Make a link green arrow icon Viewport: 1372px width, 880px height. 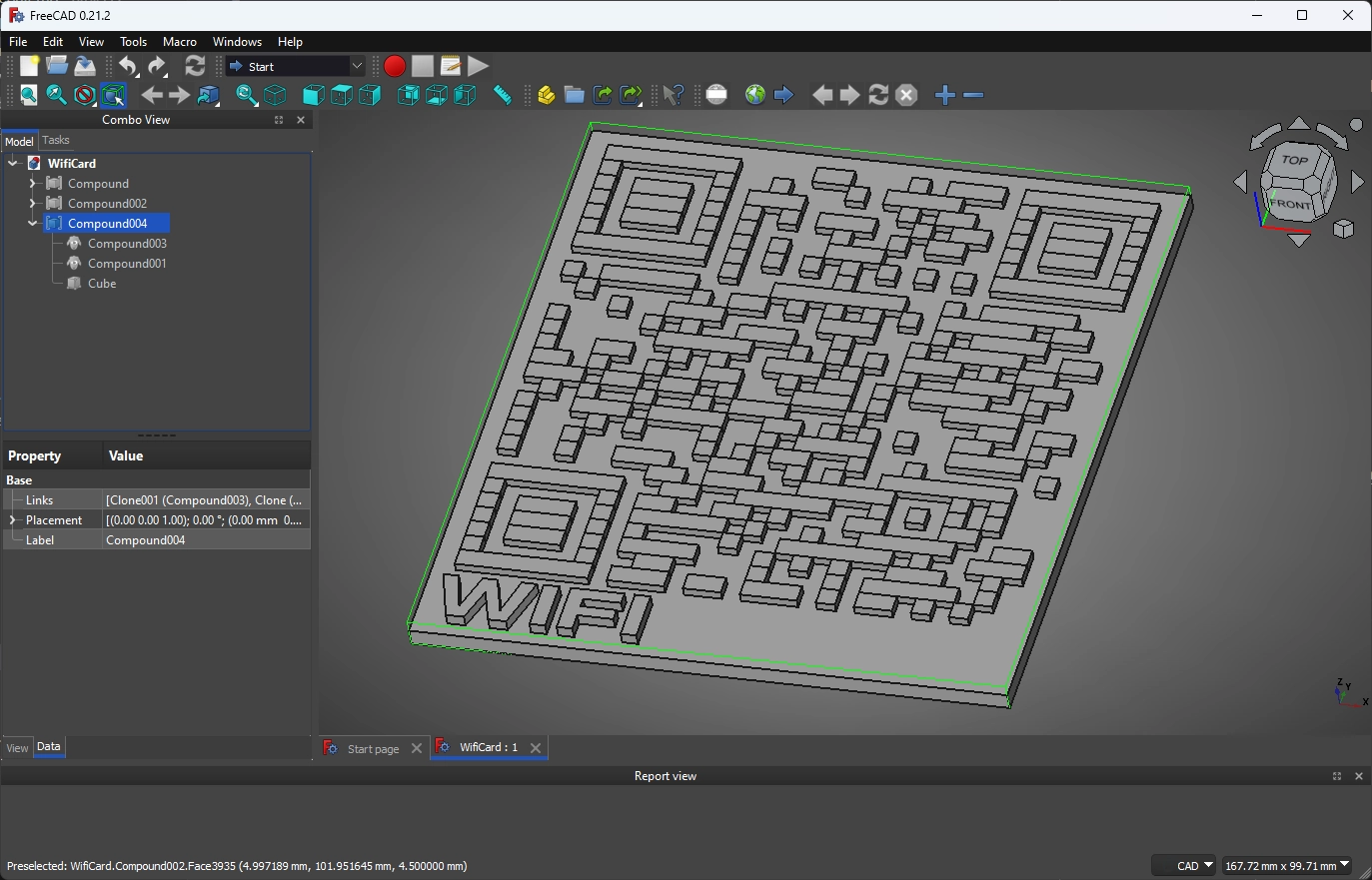pyautogui.click(x=603, y=95)
